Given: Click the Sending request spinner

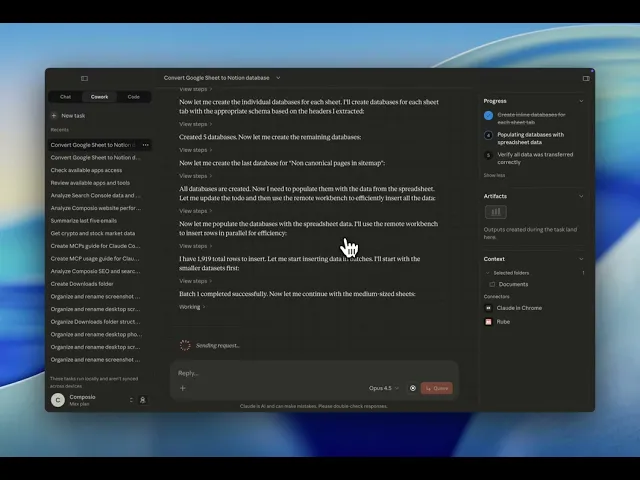Looking at the screenshot, I should pyautogui.click(x=185, y=345).
